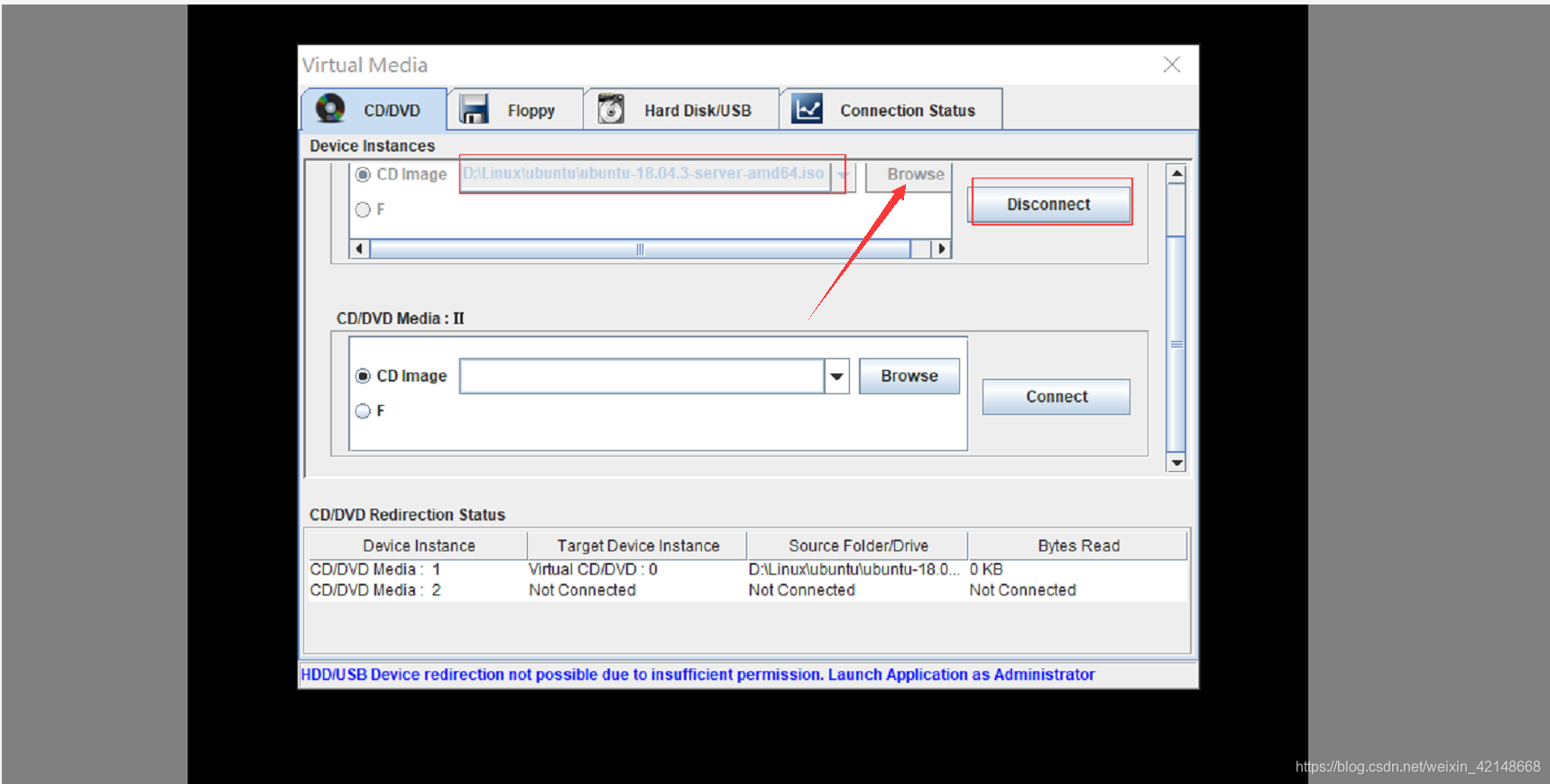Click vertical scrollbar down arrow

click(1176, 463)
